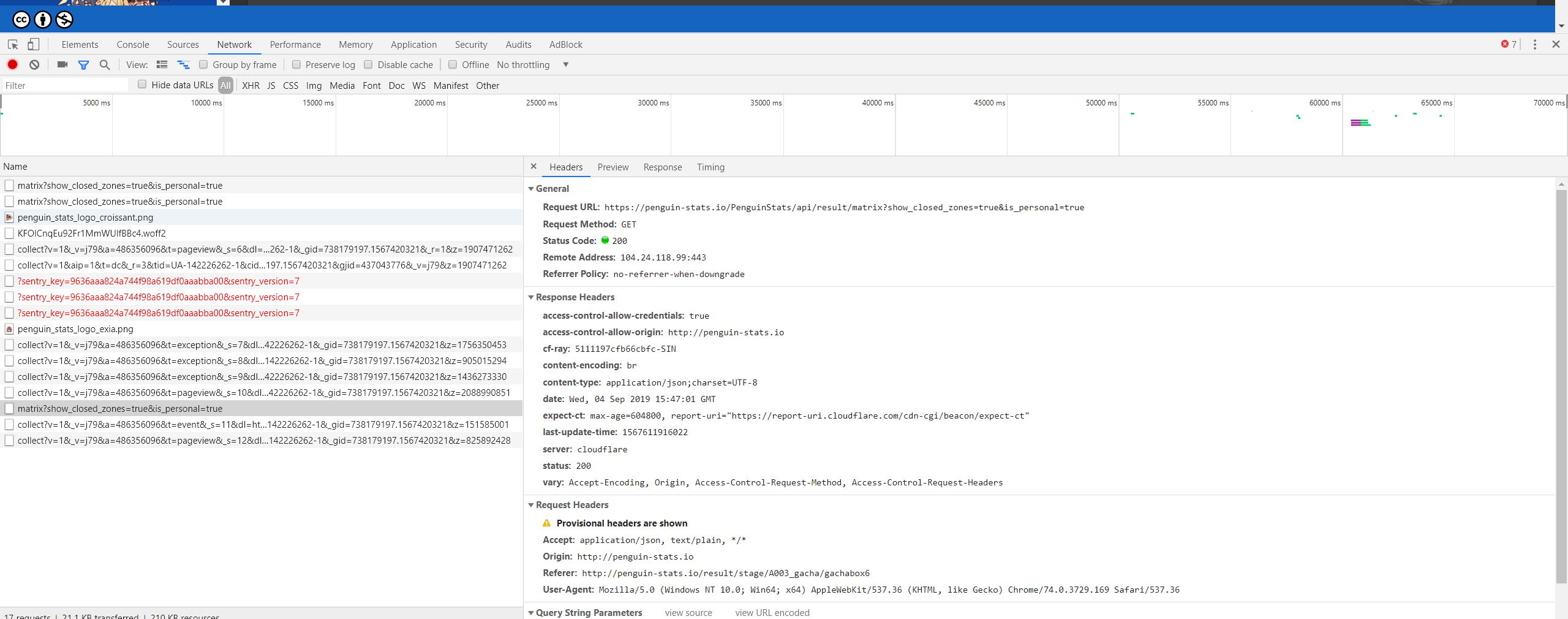Activate the inspect element cursor
Viewport: 1568px width, 619px height.
(x=12, y=44)
